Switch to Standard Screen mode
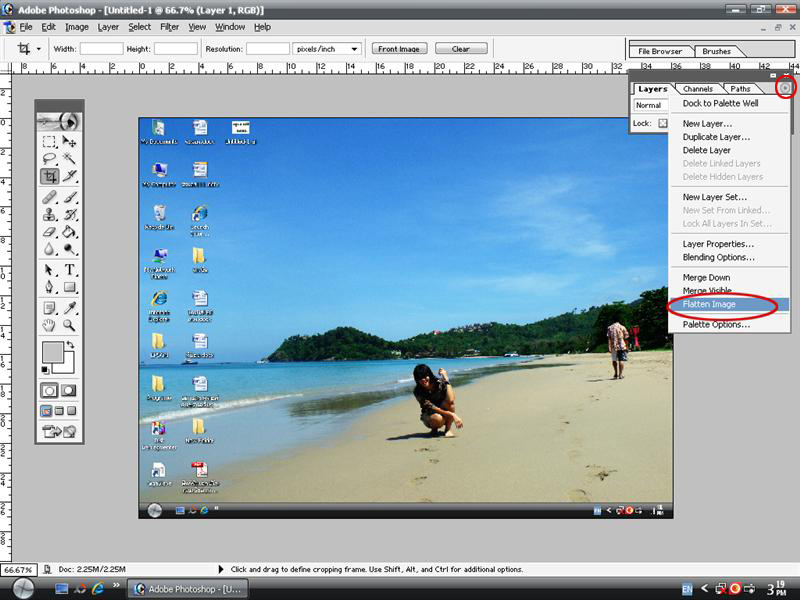This screenshot has height=600, width=800. click(46, 411)
